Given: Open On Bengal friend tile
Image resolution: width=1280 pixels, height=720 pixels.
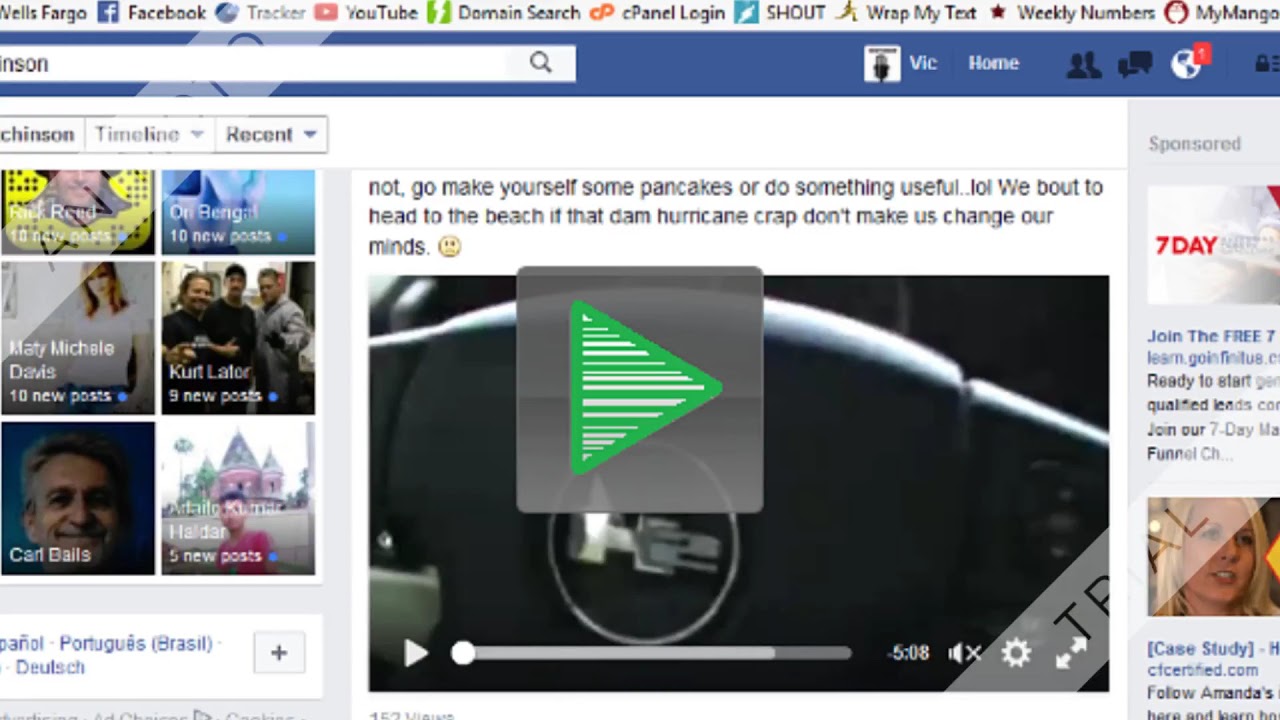Looking at the screenshot, I should 238,212.
